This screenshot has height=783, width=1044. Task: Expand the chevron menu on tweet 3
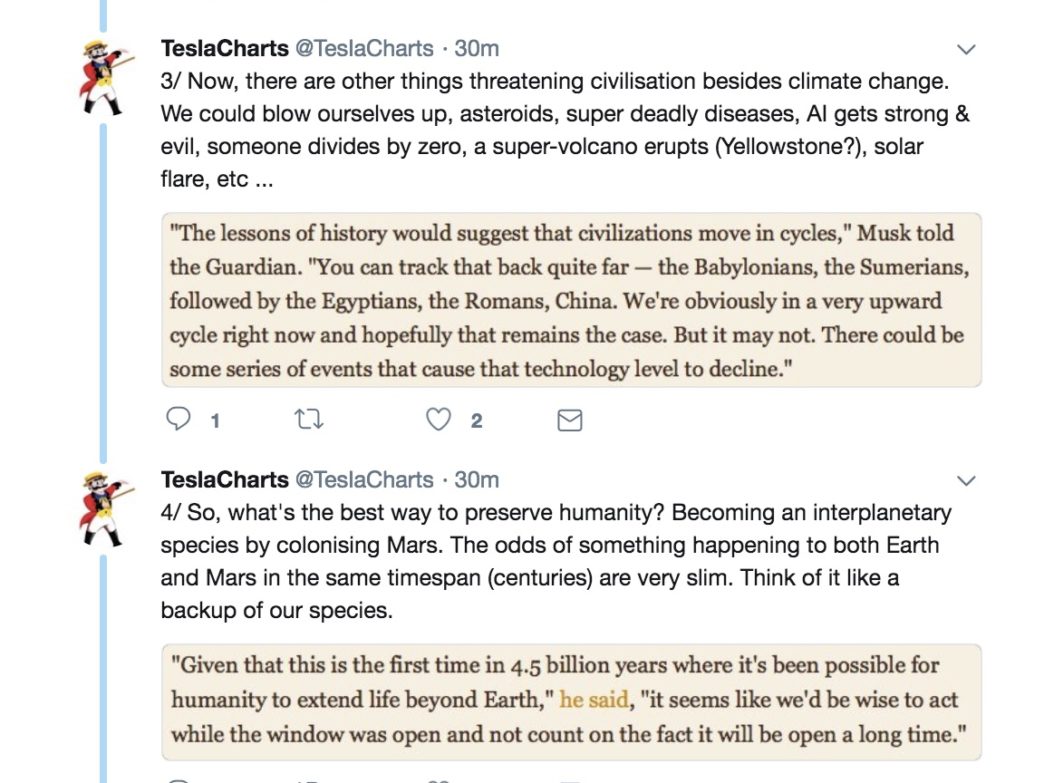tap(965, 49)
